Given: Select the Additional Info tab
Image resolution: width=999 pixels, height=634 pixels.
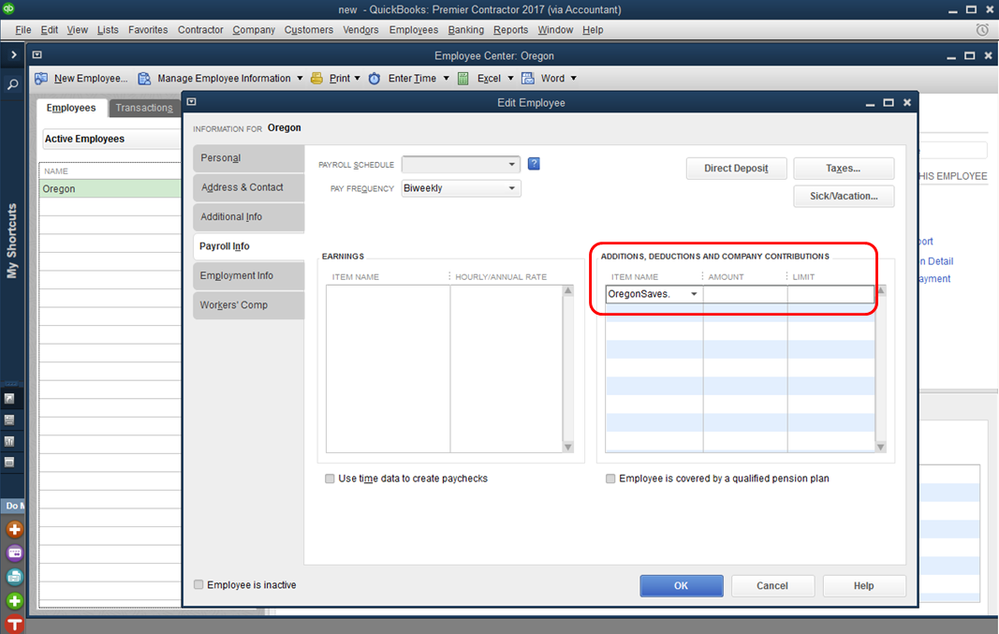Looking at the screenshot, I should click(x=248, y=217).
